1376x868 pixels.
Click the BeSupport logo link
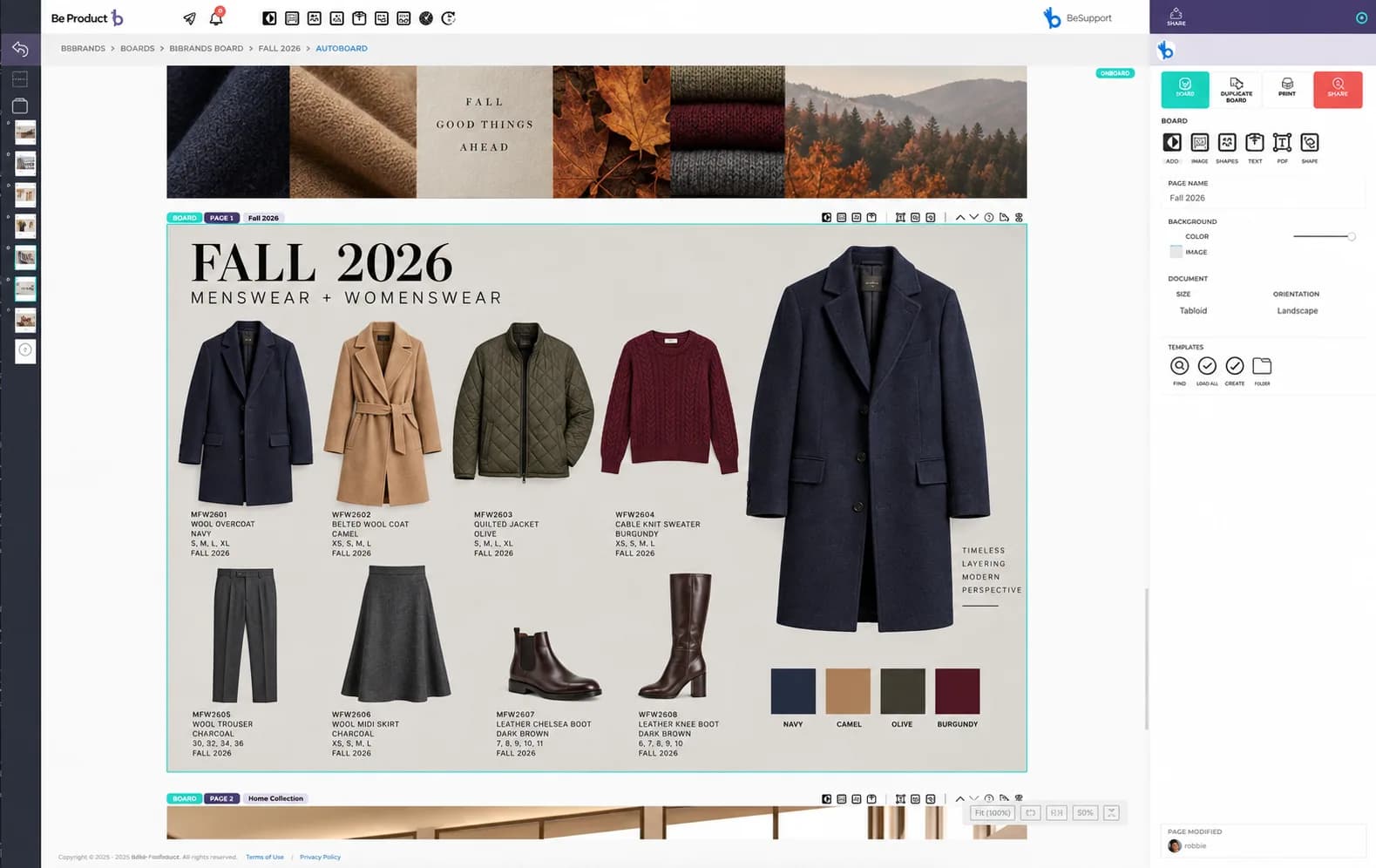click(x=1078, y=18)
